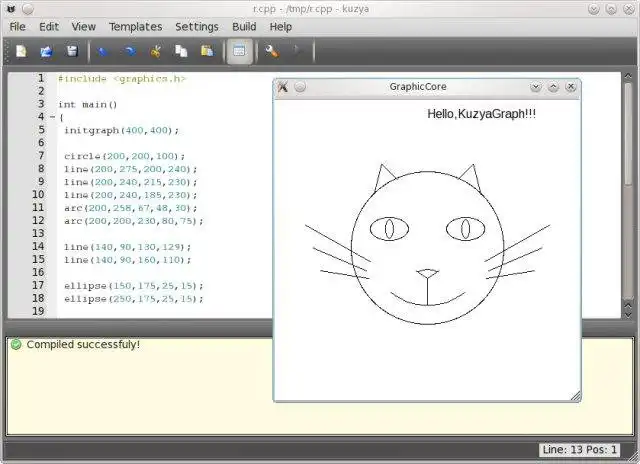640x464 pixels.
Task: Click the greyed Run arrow icon
Action: pyautogui.click(x=298, y=51)
